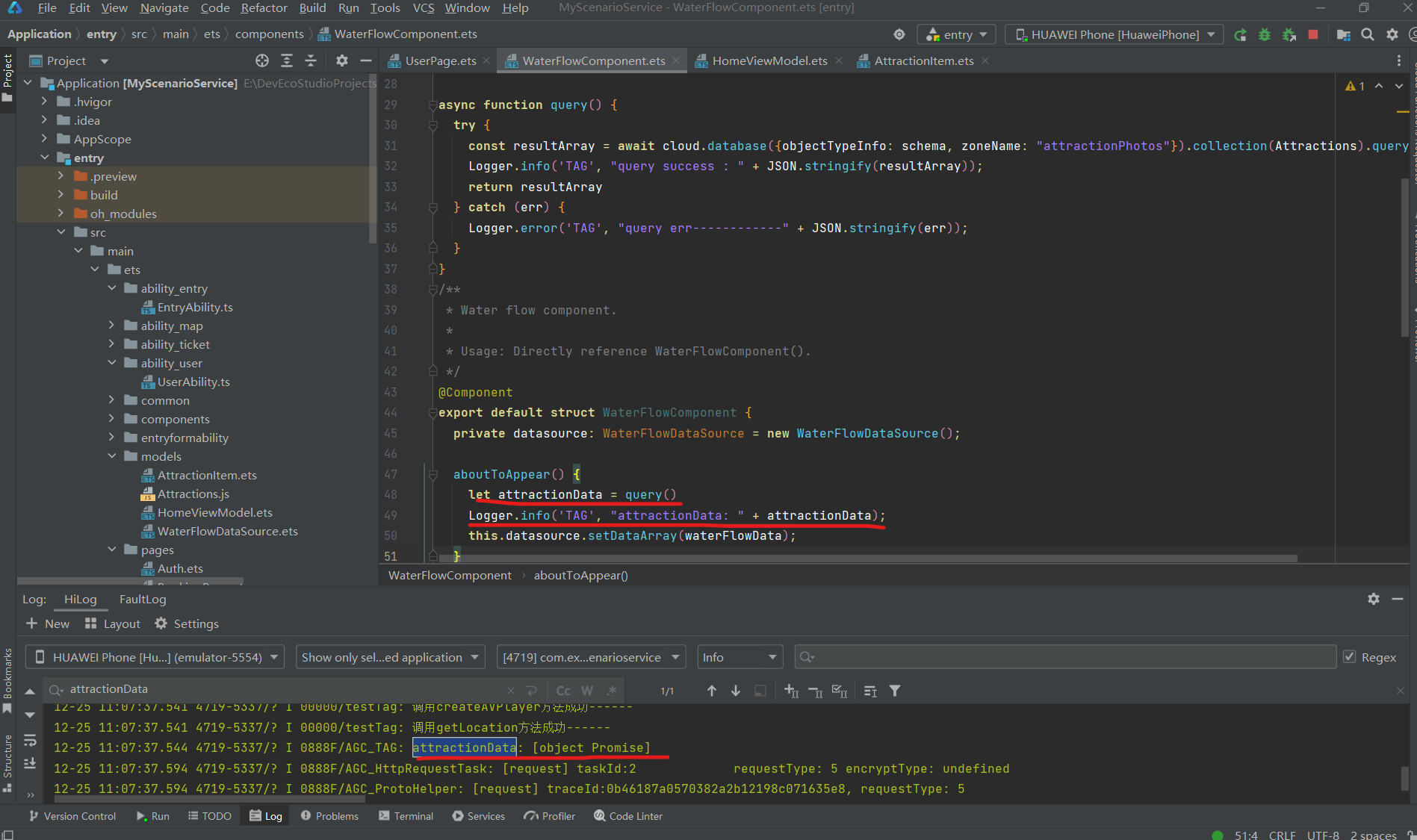Expand the ability_map folder

point(111,326)
